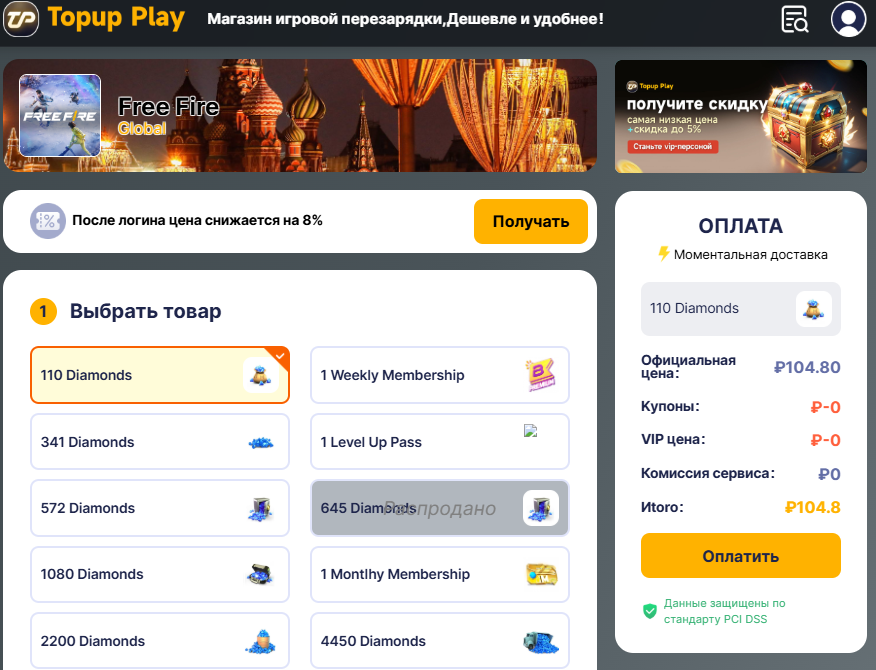
Task: Click the 4450 Diamonds truck icon
Action: [540, 642]
